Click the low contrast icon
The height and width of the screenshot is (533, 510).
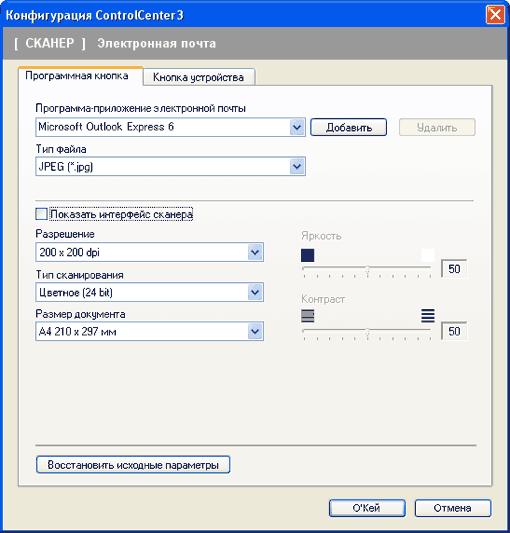point(307,316)
